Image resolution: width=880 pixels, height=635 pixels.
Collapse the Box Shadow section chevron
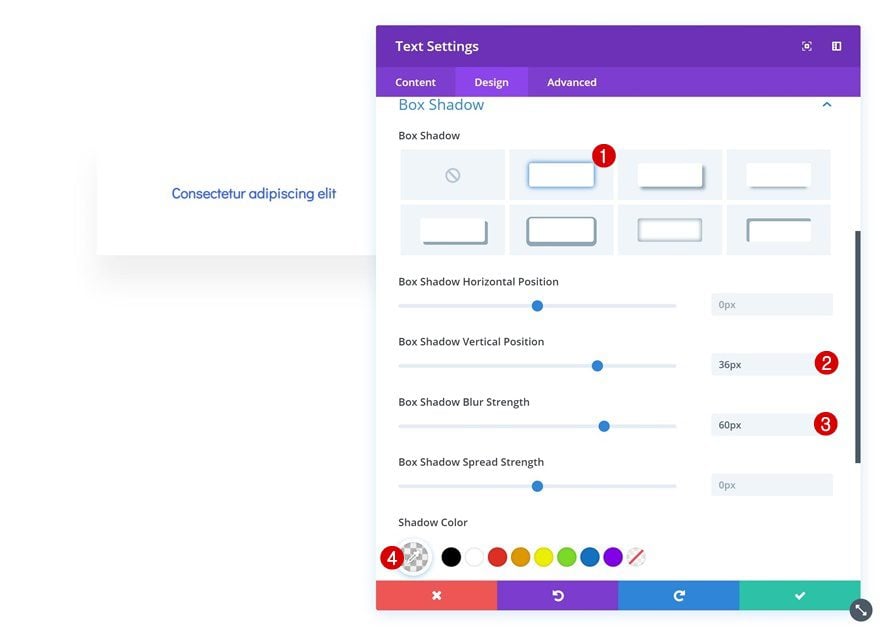pyautogui.click(x=827, y=105)
